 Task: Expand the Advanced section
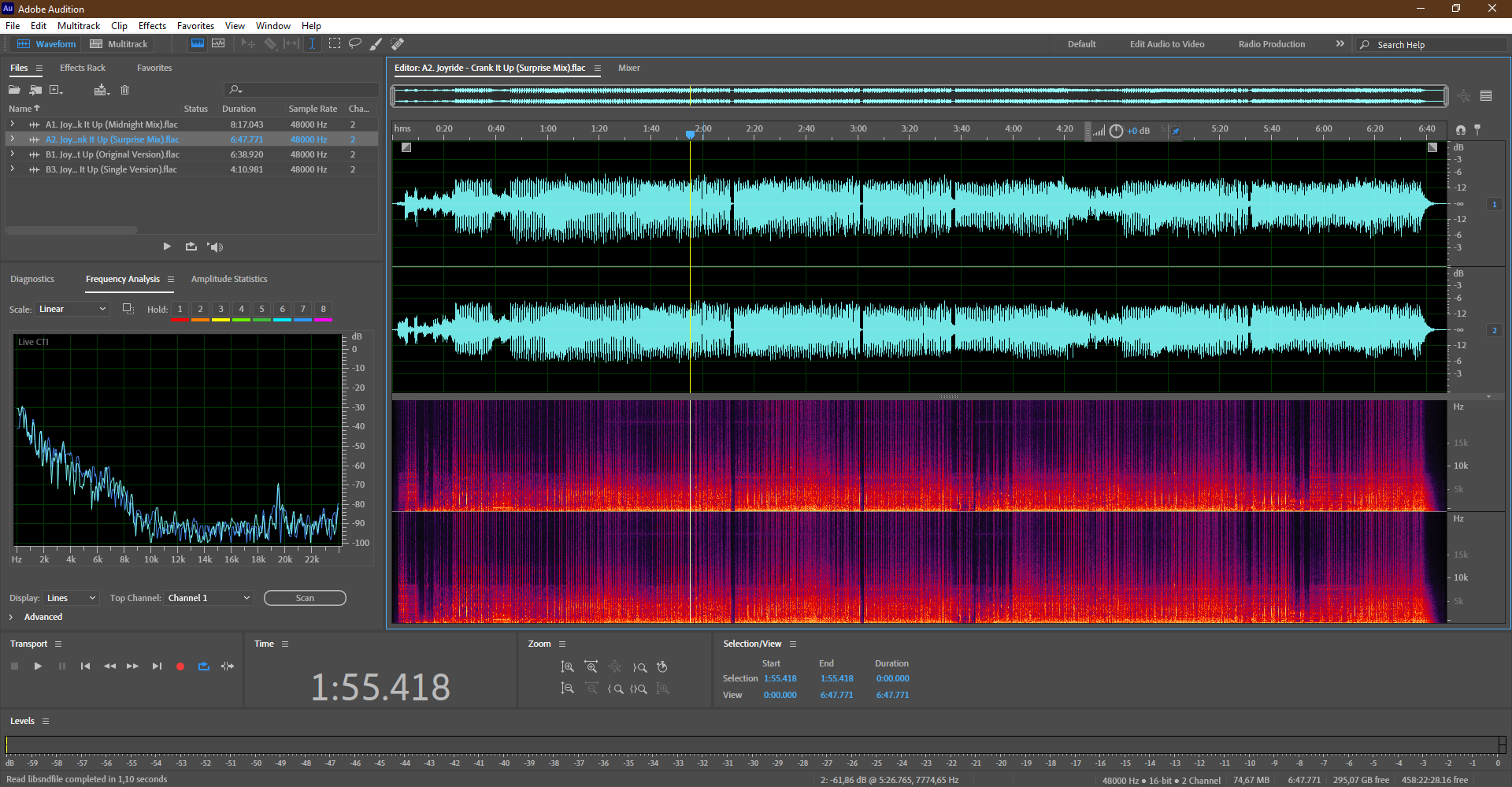11,617
